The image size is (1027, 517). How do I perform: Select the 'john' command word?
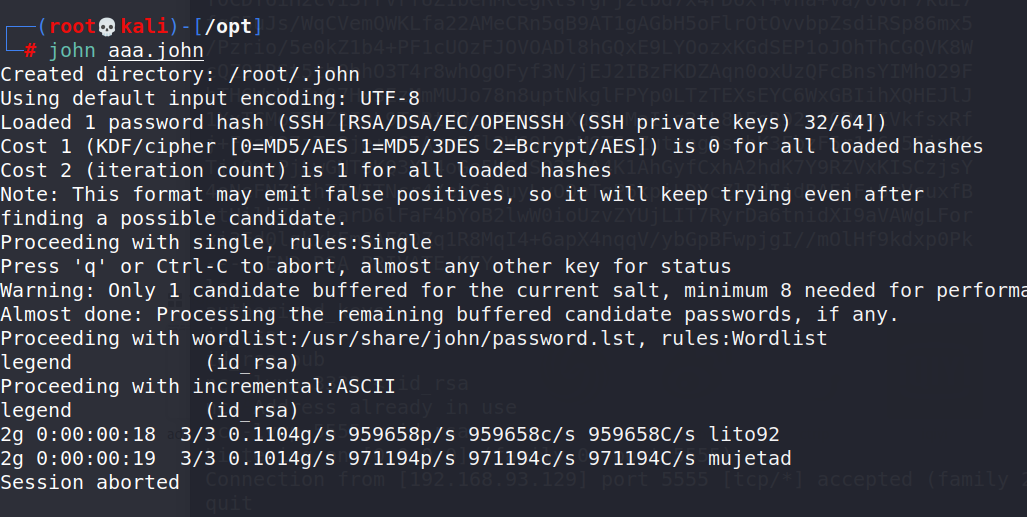[71, 50]
